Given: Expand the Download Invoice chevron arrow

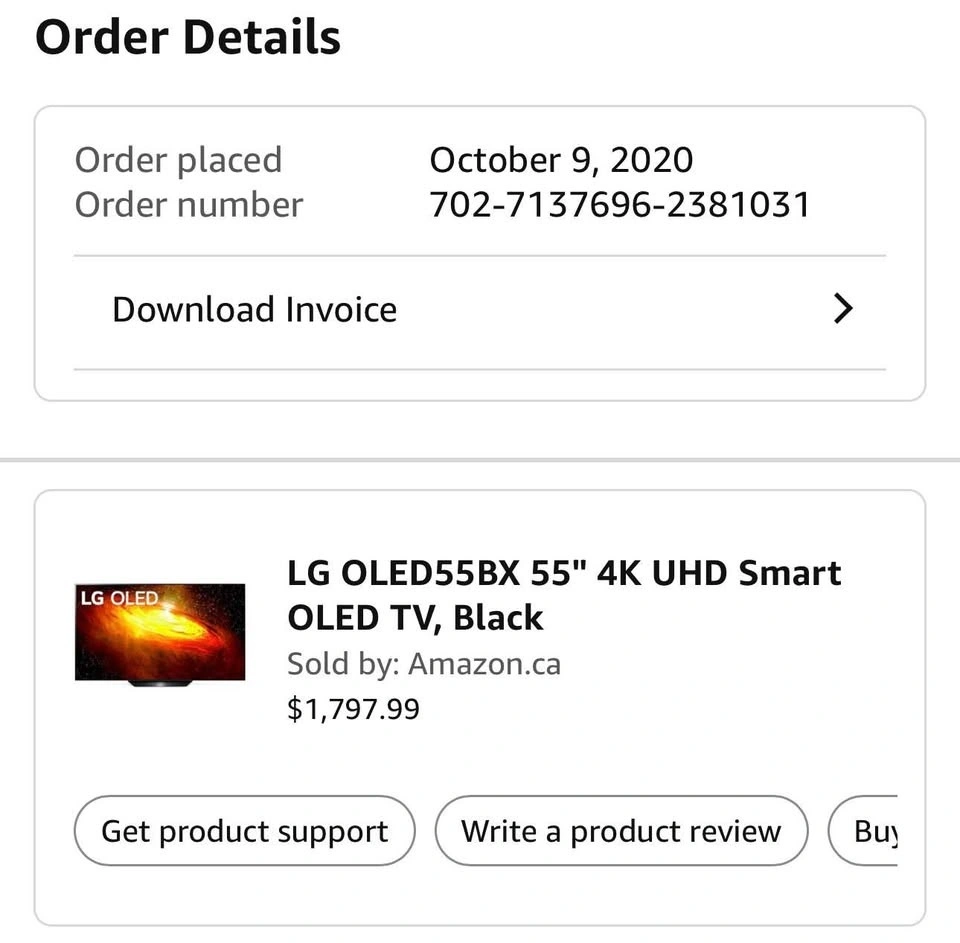Looking at the screenshot, I should [843, 309].
